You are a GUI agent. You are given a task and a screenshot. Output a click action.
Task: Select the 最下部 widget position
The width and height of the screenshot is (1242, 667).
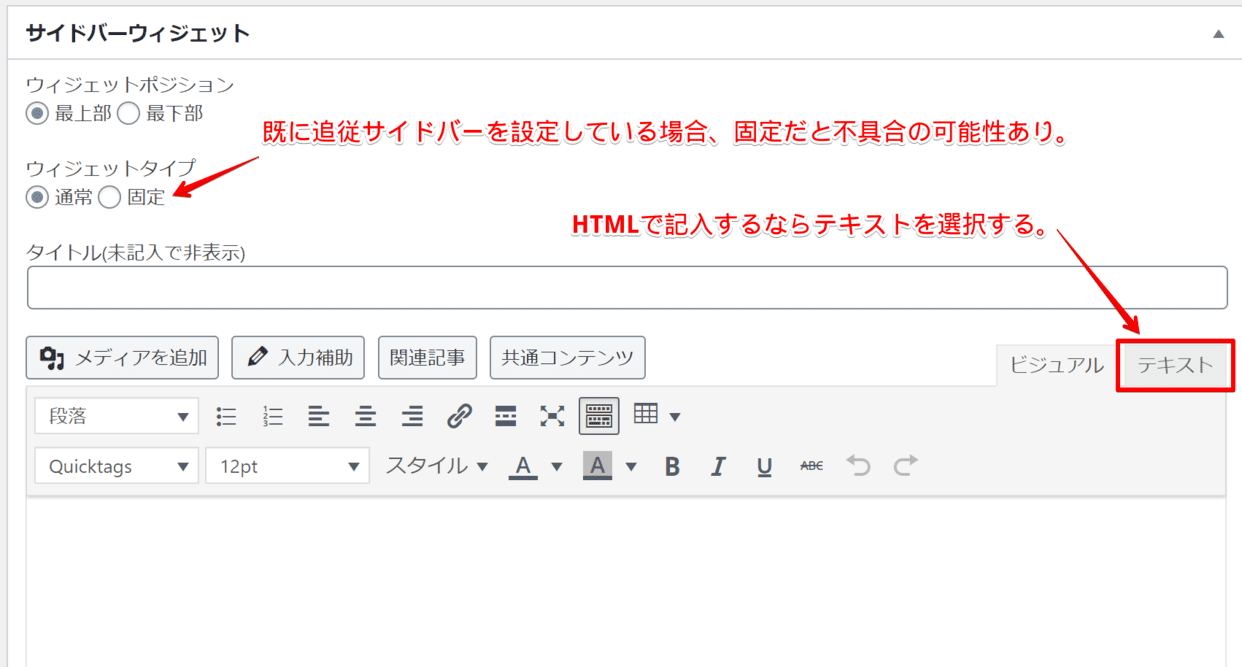tap(127, 113)
